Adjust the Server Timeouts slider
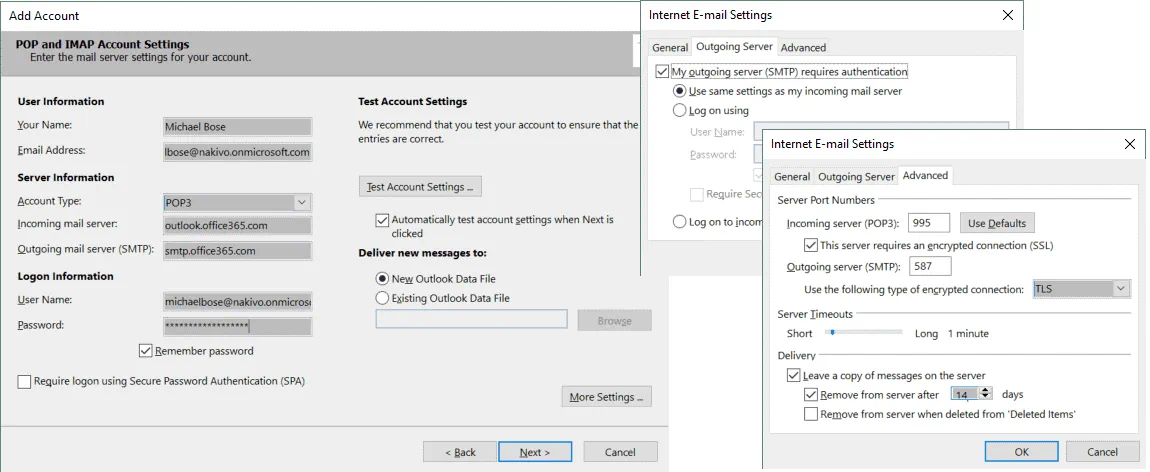Screen dimensions: 1150x472 [x=832, y=333]
